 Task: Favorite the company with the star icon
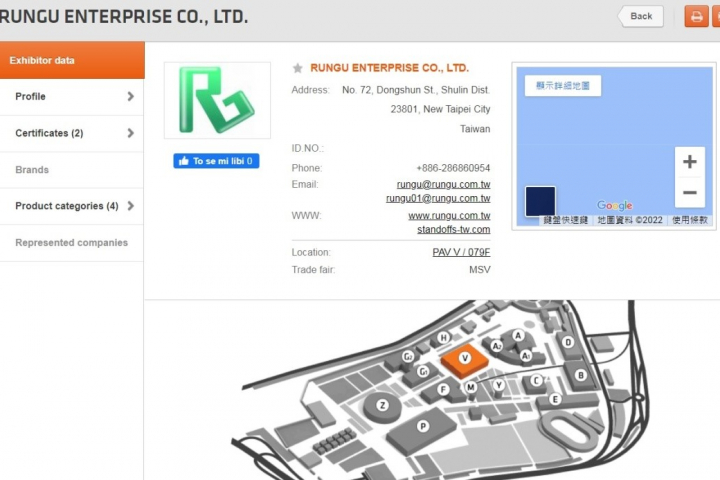[298, 68]
